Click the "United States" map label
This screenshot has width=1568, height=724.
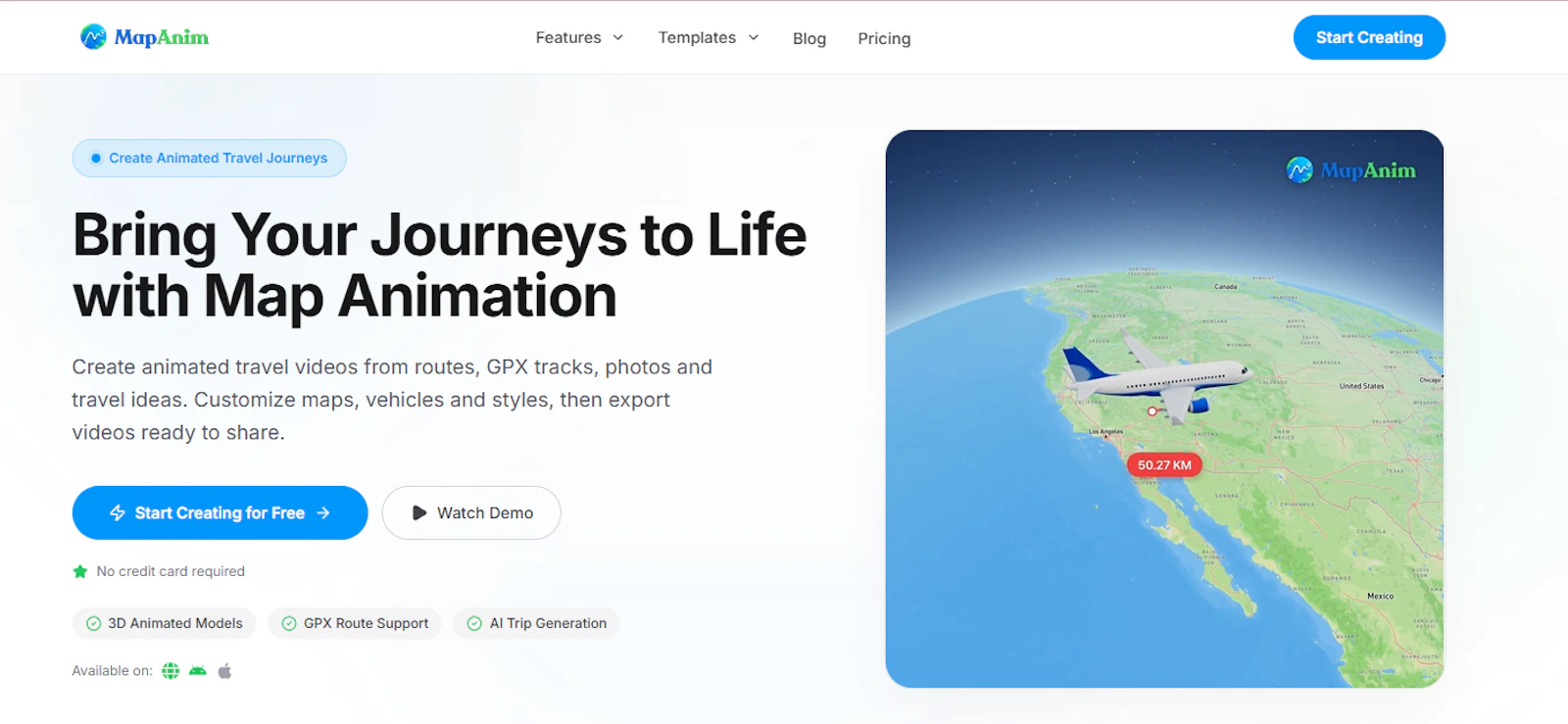[1362, 386]
